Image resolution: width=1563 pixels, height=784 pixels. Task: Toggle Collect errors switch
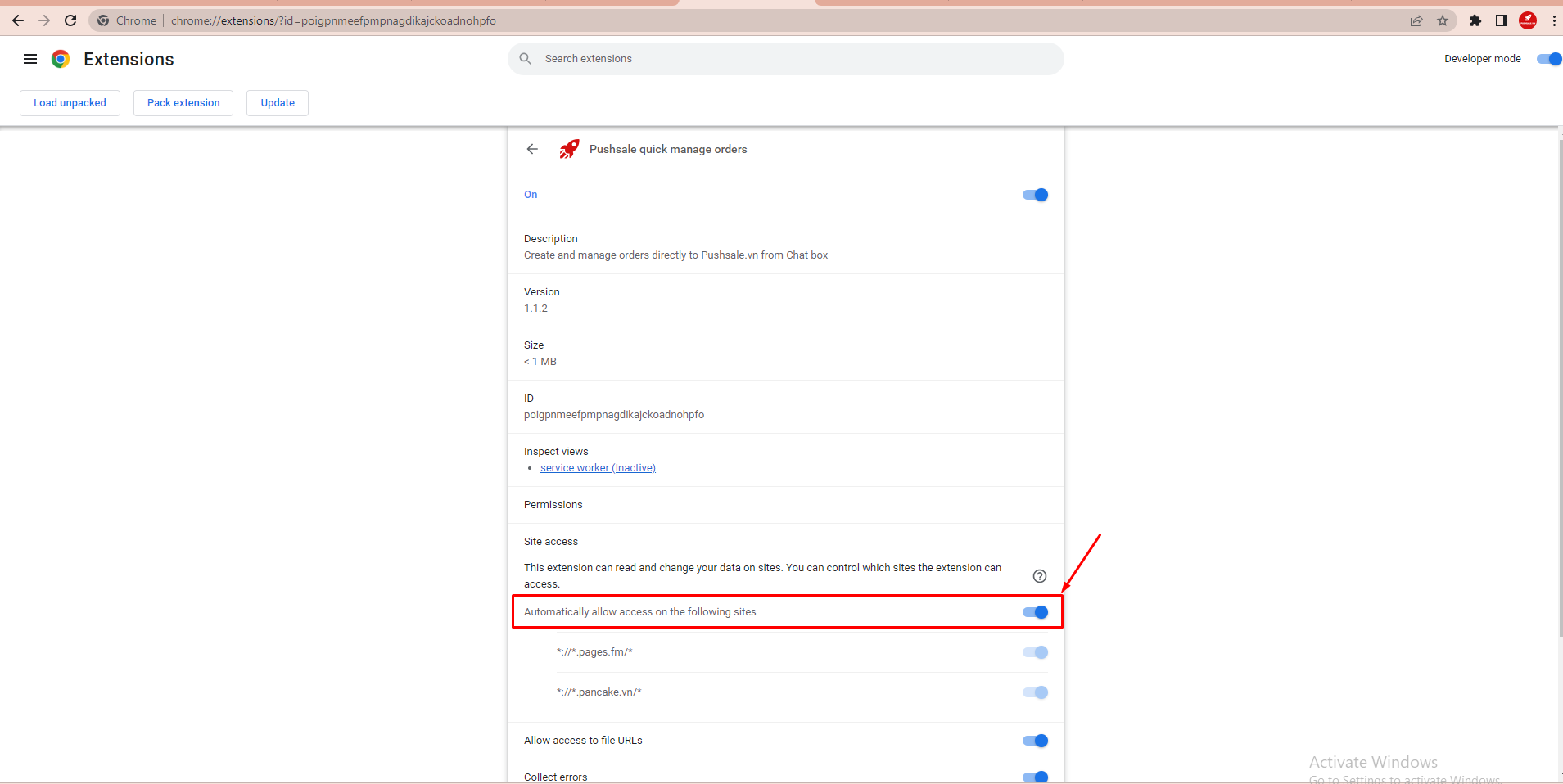(x=1035, y=777)
